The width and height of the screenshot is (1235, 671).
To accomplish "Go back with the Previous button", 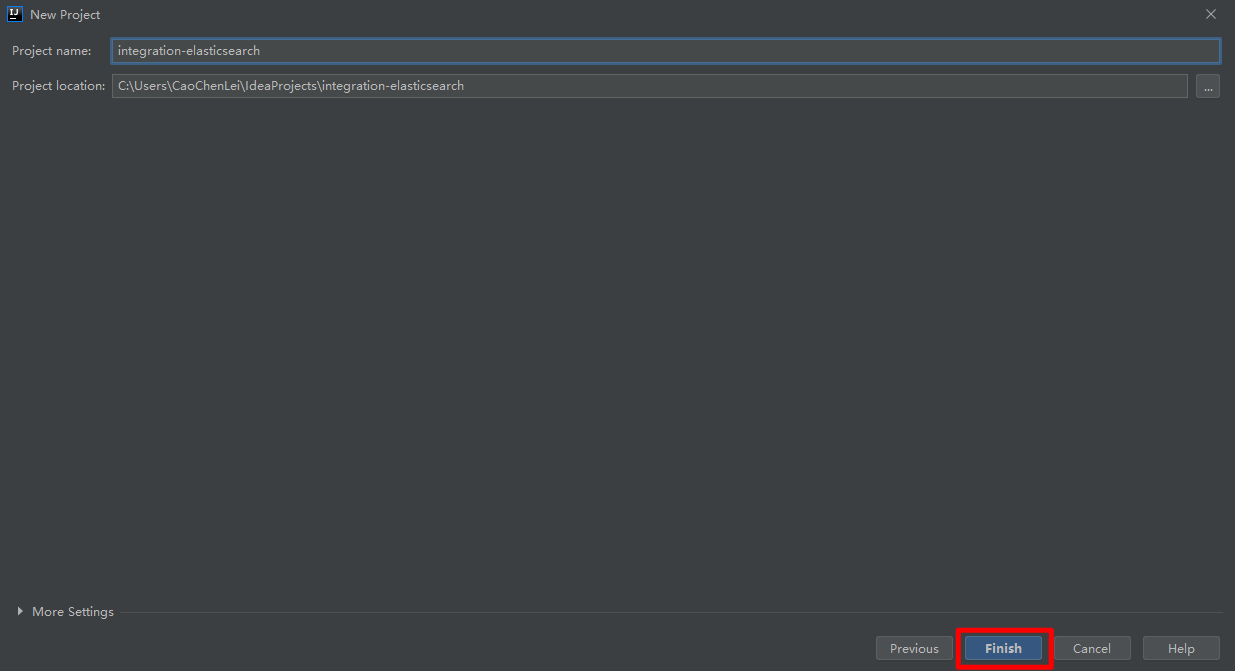I will 914,648.
